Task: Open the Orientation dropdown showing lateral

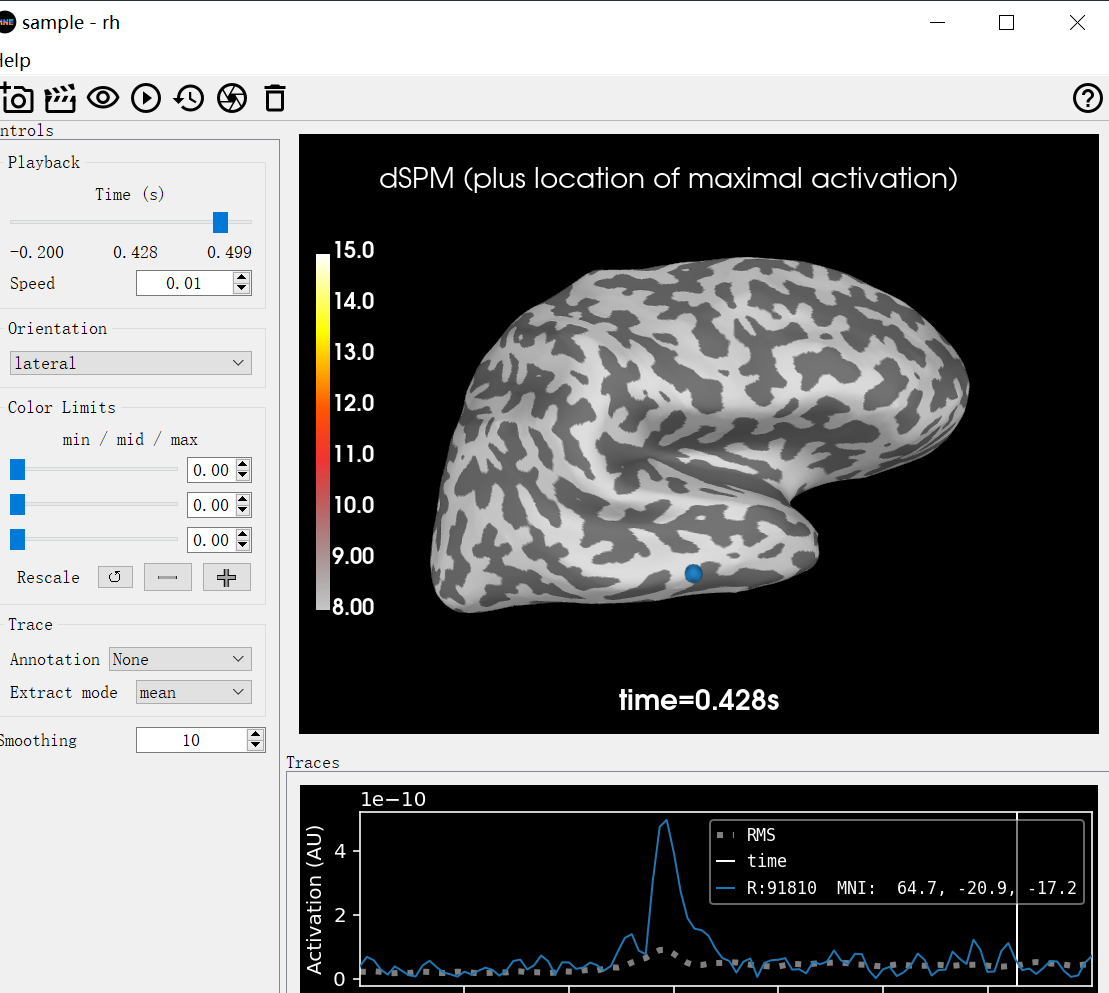Action: pos(130,363)
